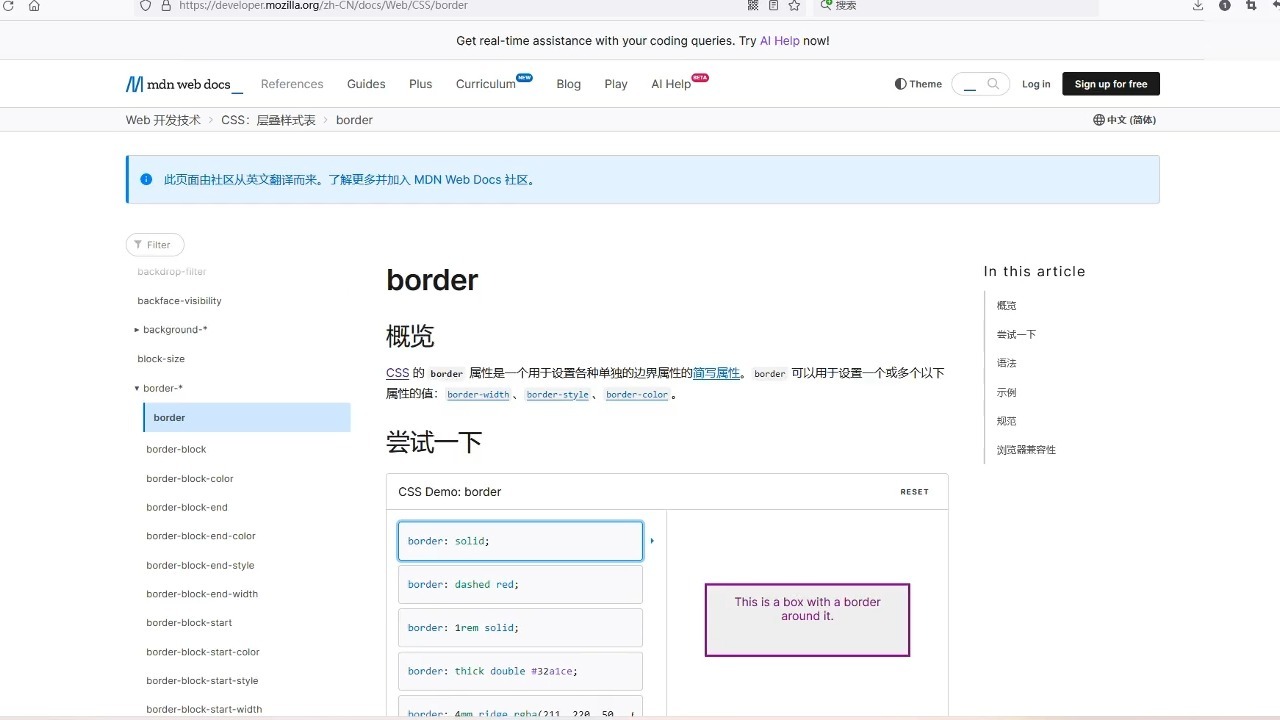Open border-block-end-color in the sidebar

point(201,536)
